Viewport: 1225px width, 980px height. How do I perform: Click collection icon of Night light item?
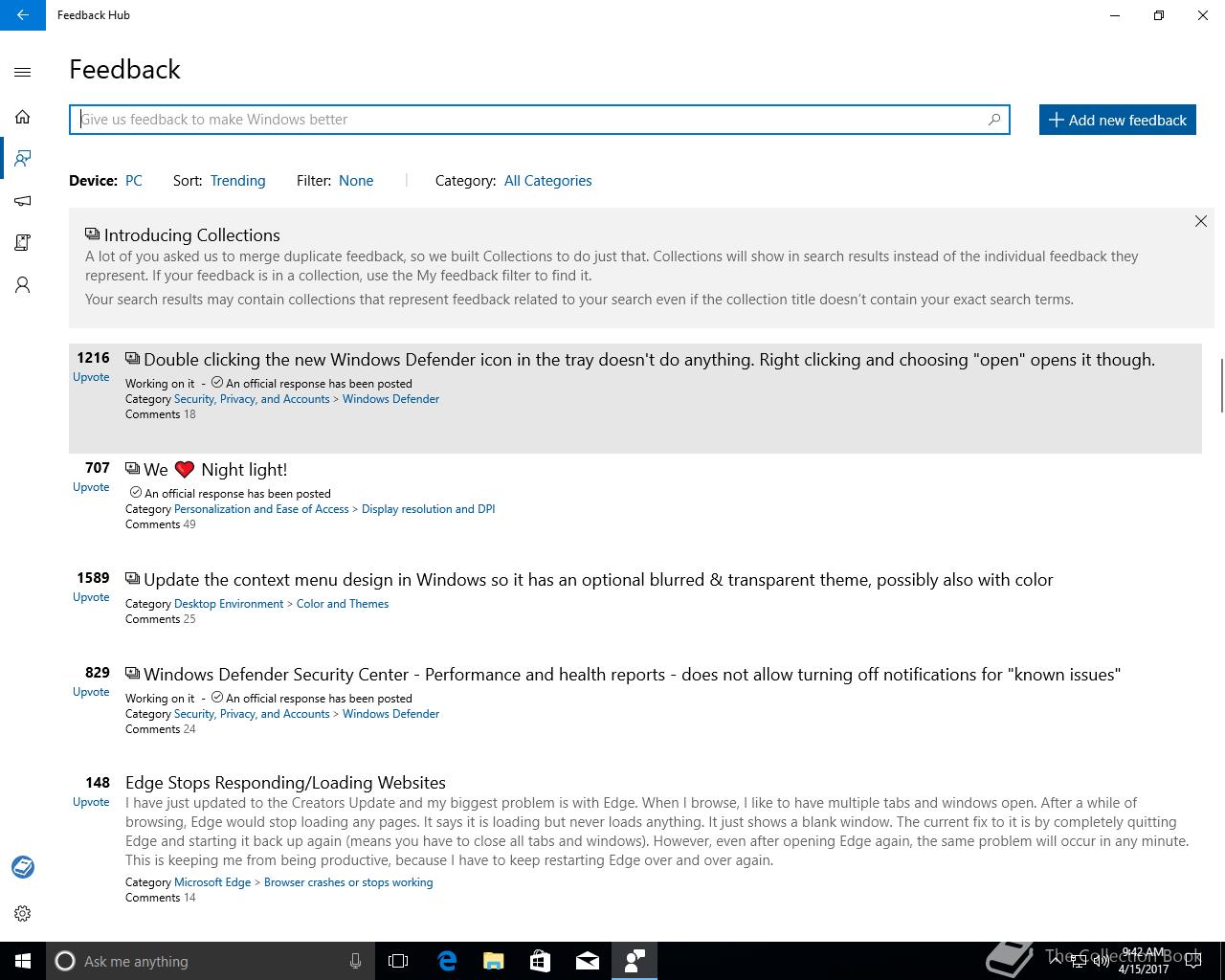click(x=132, y=469)
